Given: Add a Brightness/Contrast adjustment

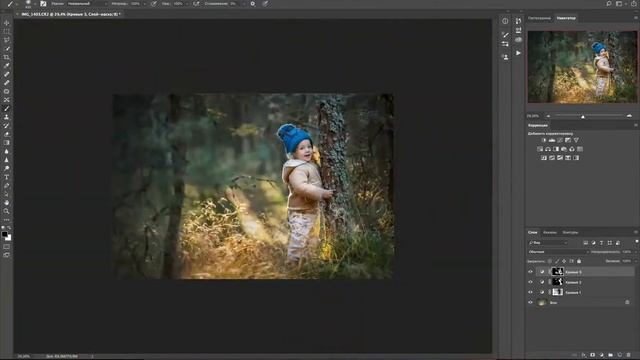Looking at the screenshot, I should [x=544, y=140].
